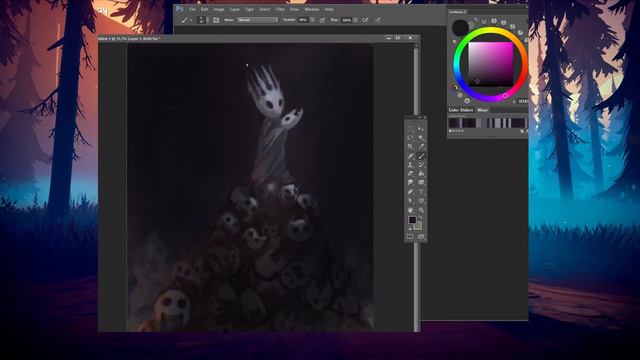The image size is (640, 360).
Task: Change screen mode from toolbox
Action: click(421, 236)
